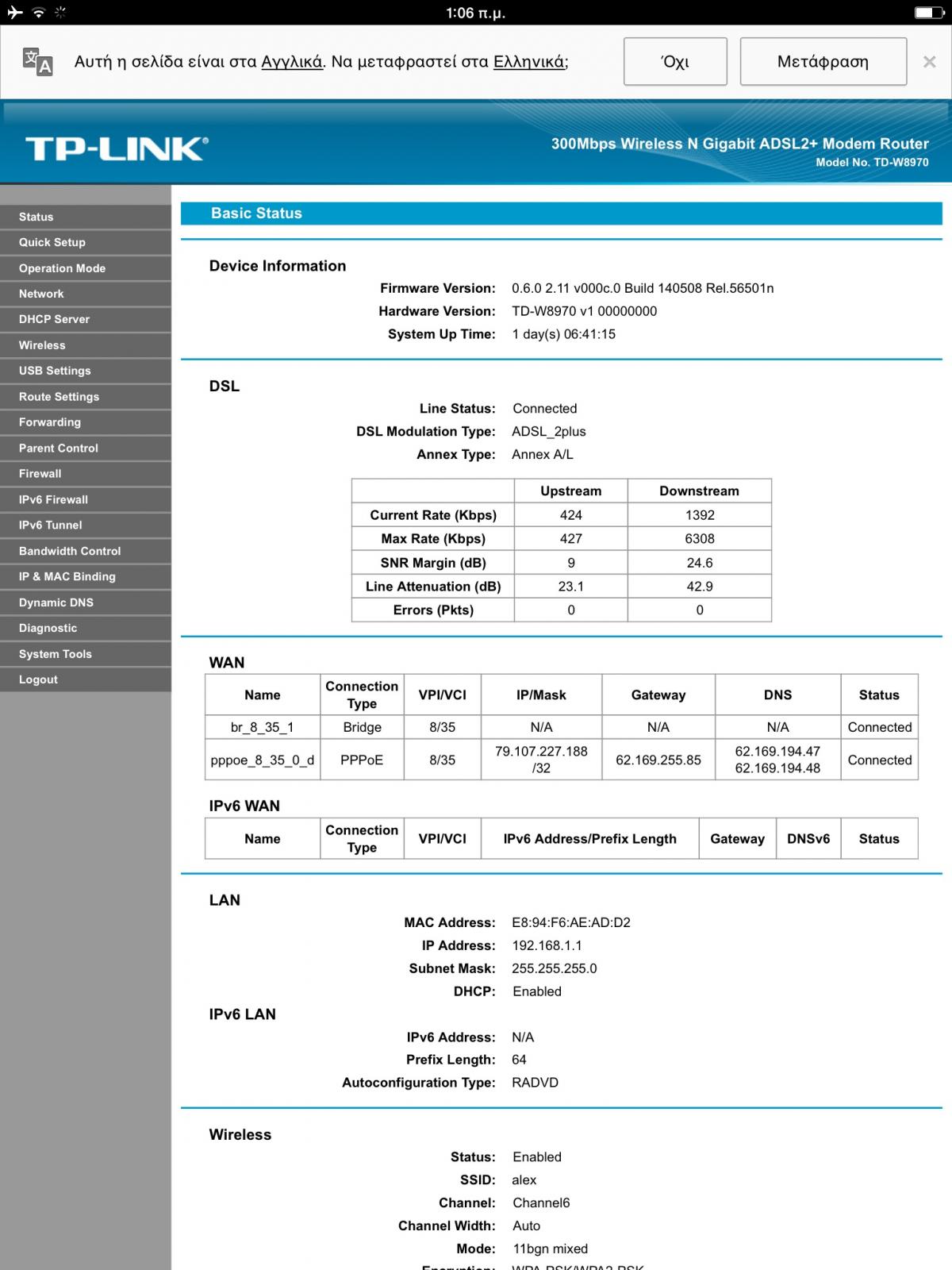Open the Firewall menu item

[86, 474]
